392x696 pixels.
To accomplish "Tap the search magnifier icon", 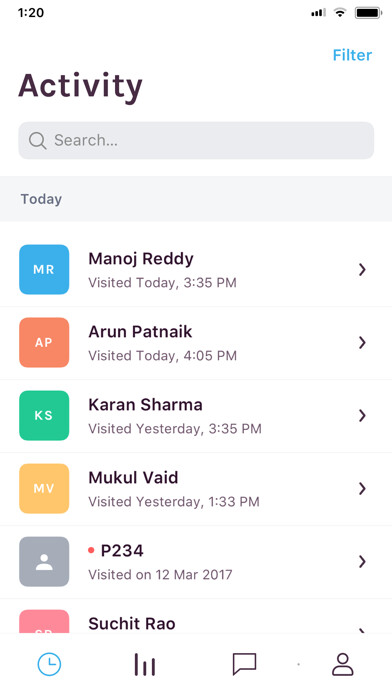I will [38, 141].
